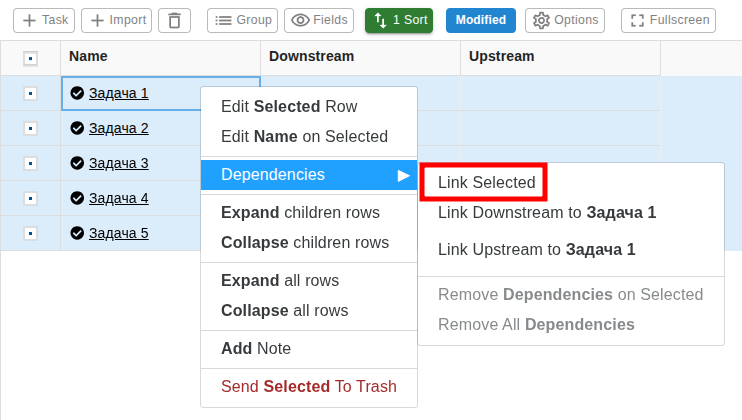Click the Fullscreen button
This screenshot has width=742, height=420.
667,20
